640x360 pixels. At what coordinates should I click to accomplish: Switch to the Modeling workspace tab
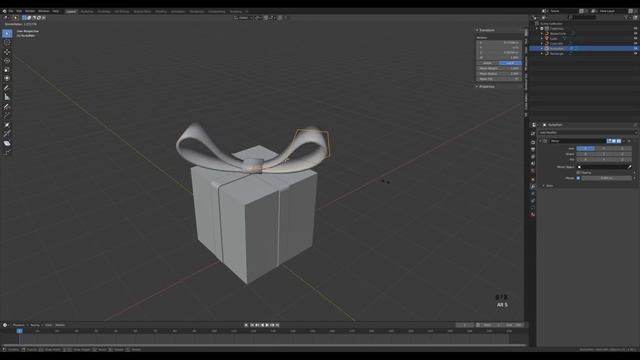[x=87, y=11]
